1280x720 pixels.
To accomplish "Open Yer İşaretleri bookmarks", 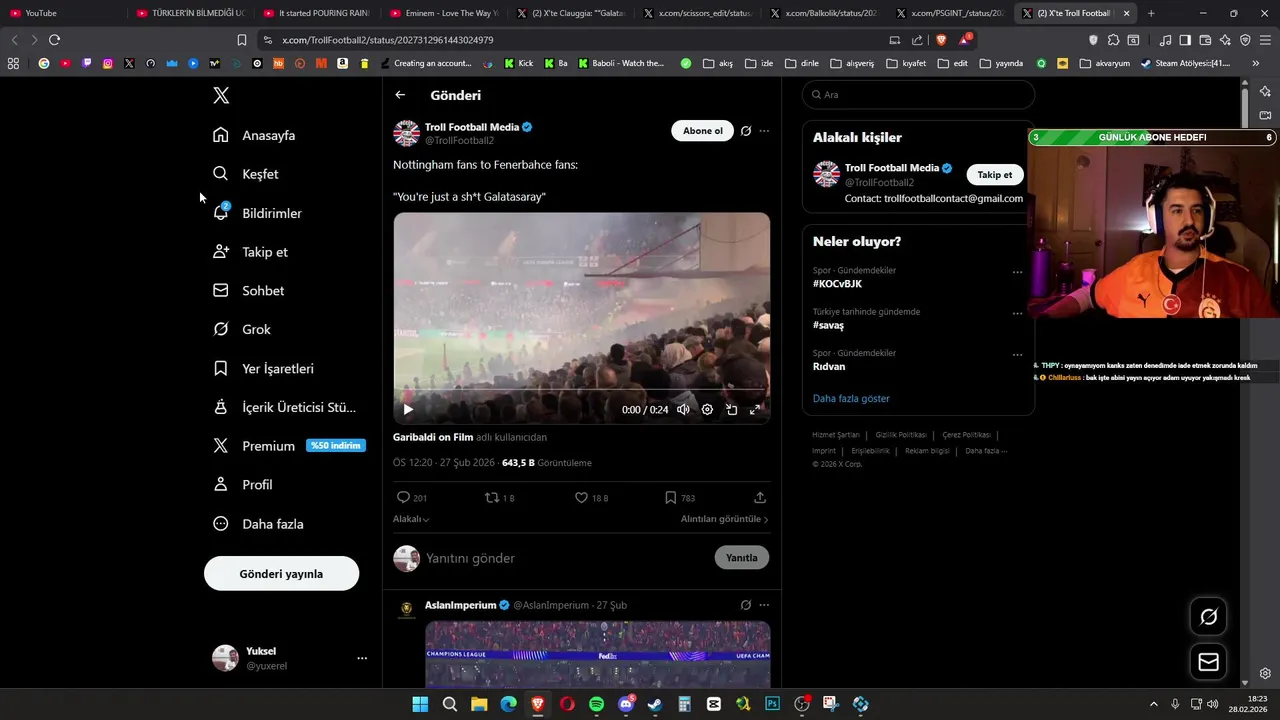I will [264, 368].
